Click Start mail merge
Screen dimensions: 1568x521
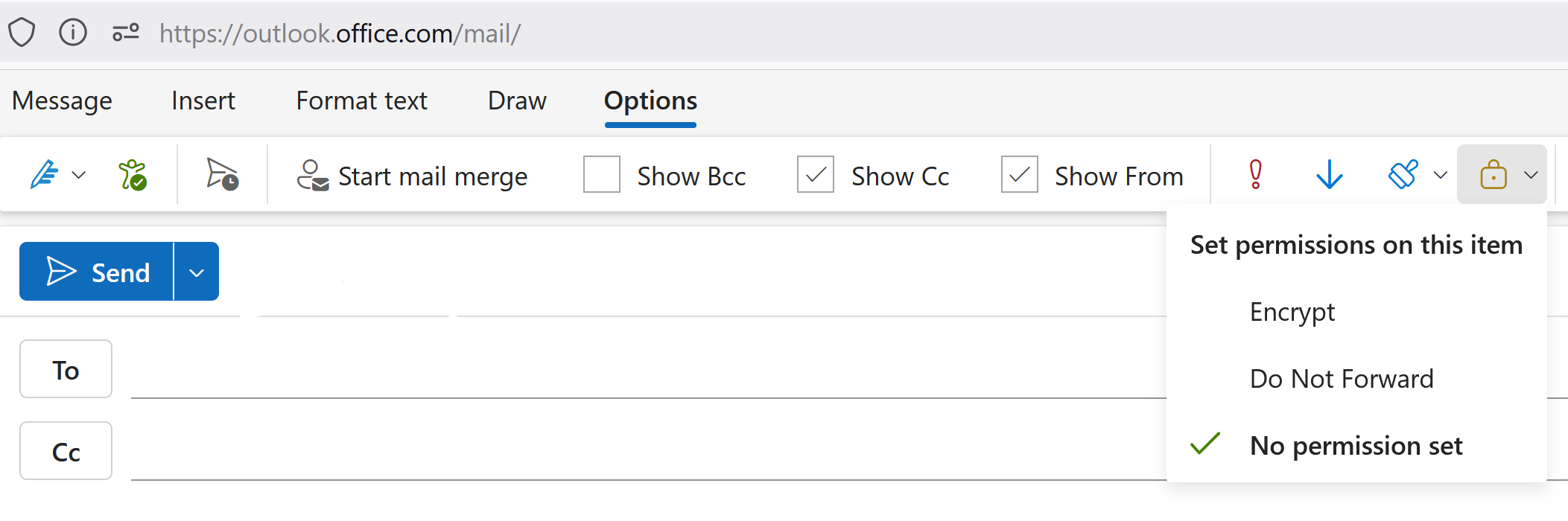(412, 176)
